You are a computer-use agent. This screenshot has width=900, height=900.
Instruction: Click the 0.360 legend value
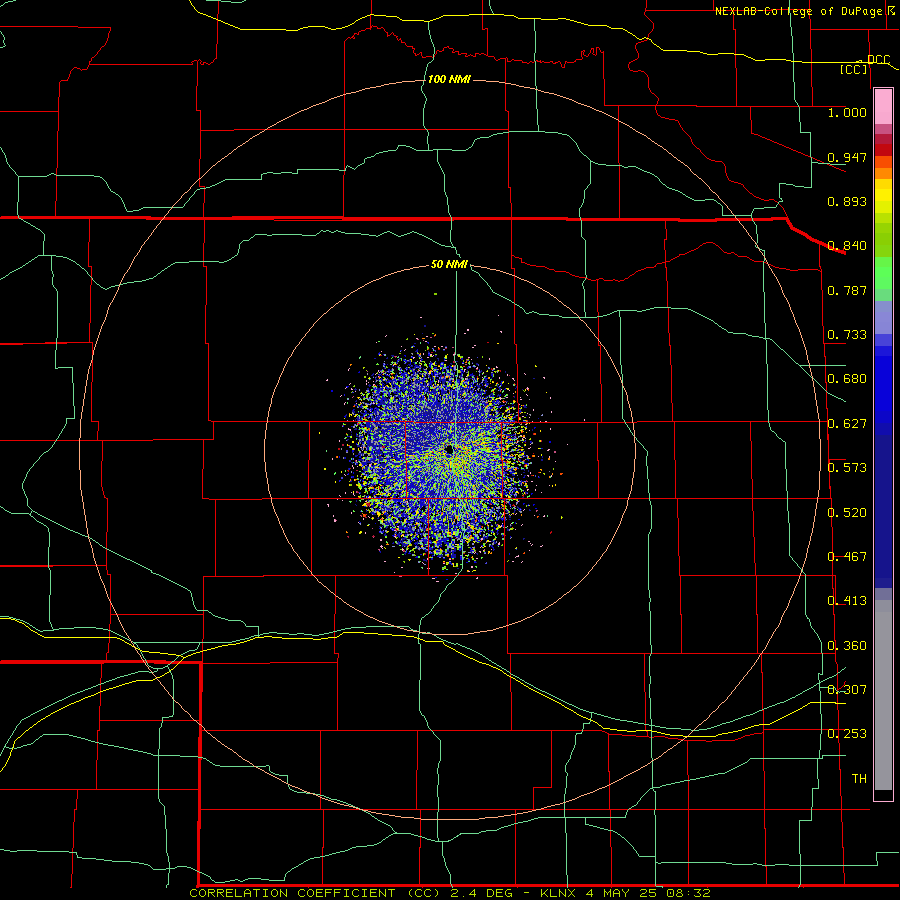[847, 646]
